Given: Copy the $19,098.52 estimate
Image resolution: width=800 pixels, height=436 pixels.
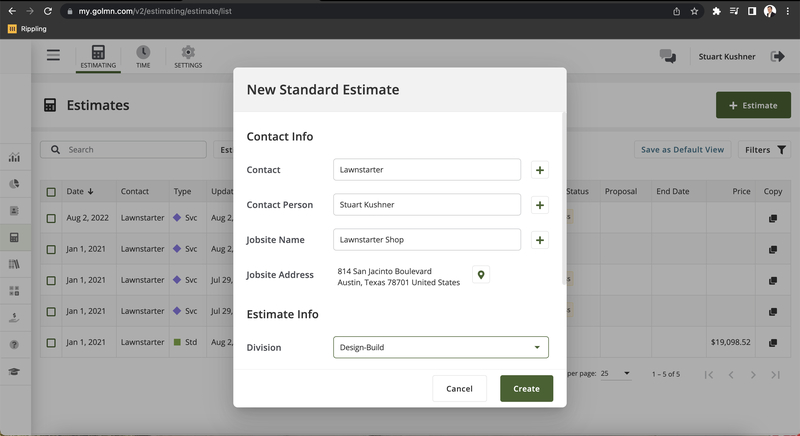Looking at the screenshot, I should point(773,343).
